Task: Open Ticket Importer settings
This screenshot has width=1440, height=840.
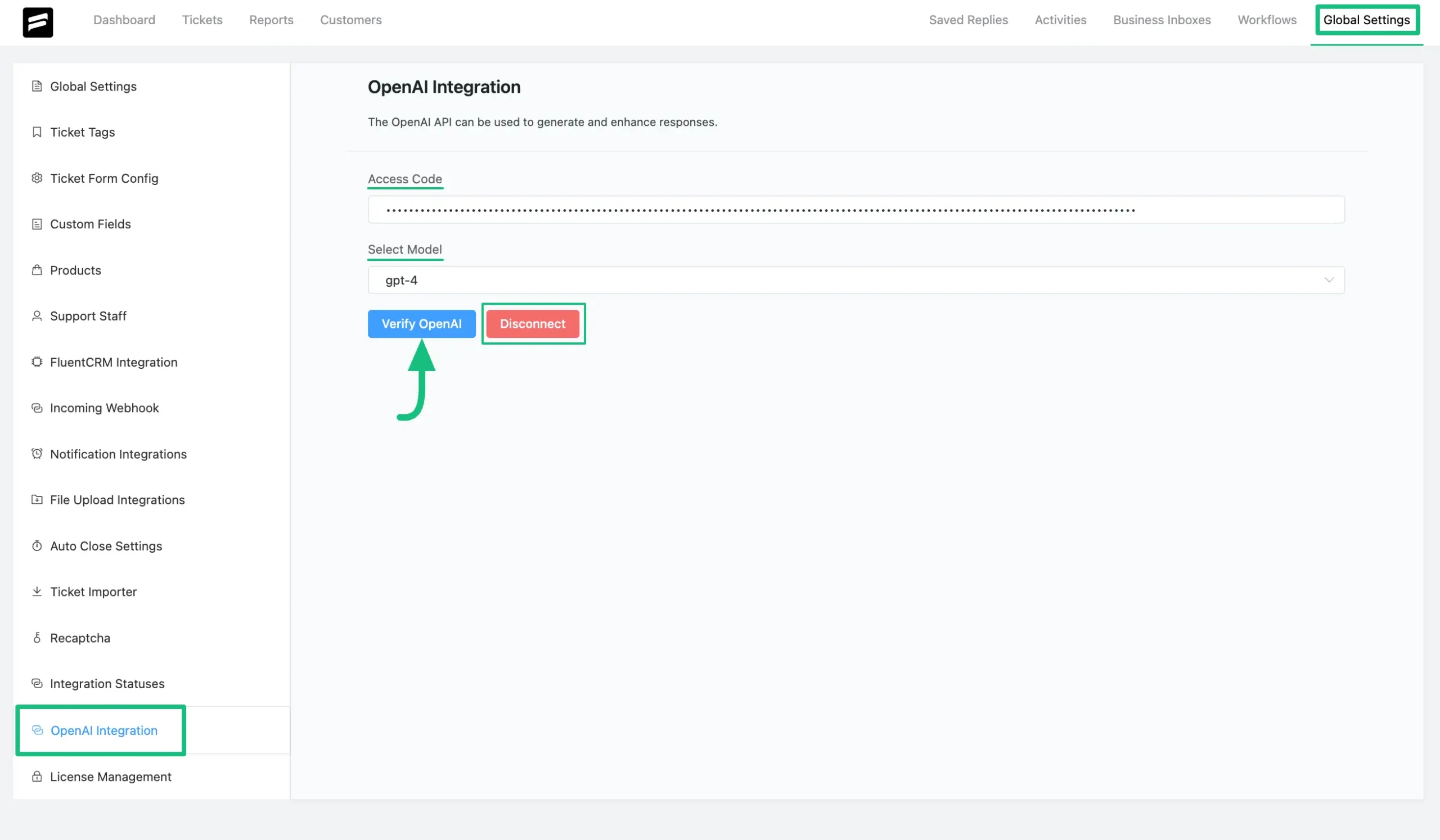Action: (x=151, y=591)
